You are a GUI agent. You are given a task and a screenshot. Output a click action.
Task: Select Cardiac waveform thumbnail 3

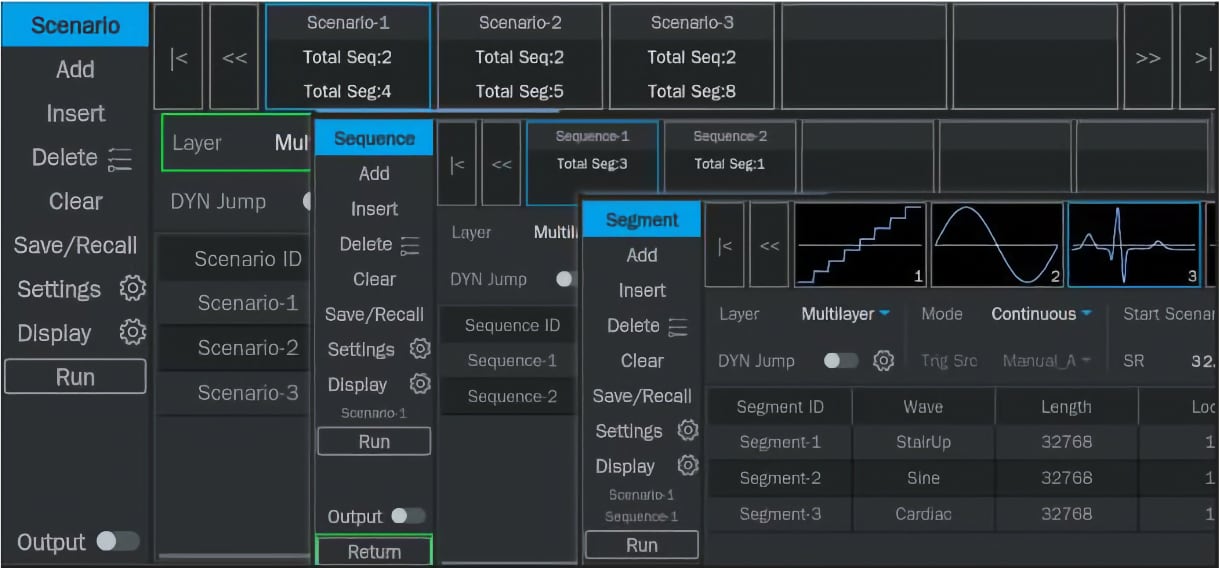1134,245
